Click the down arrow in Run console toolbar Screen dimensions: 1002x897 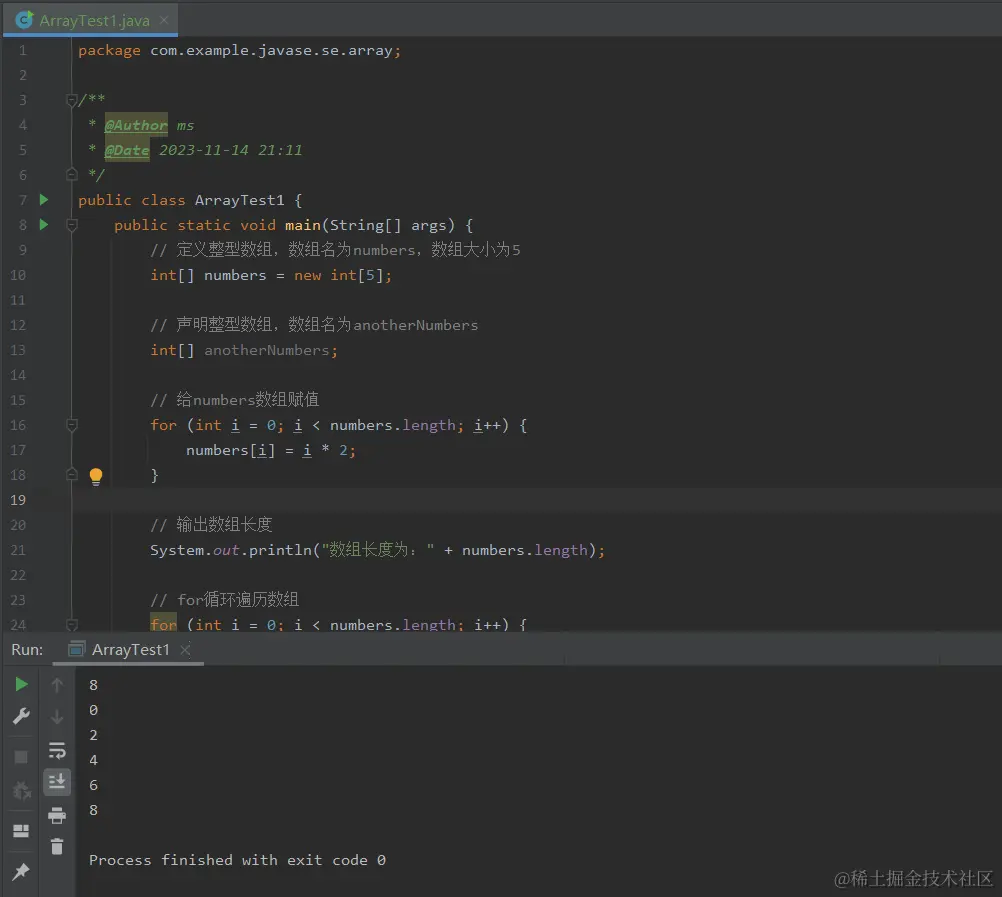click(57, 717)
